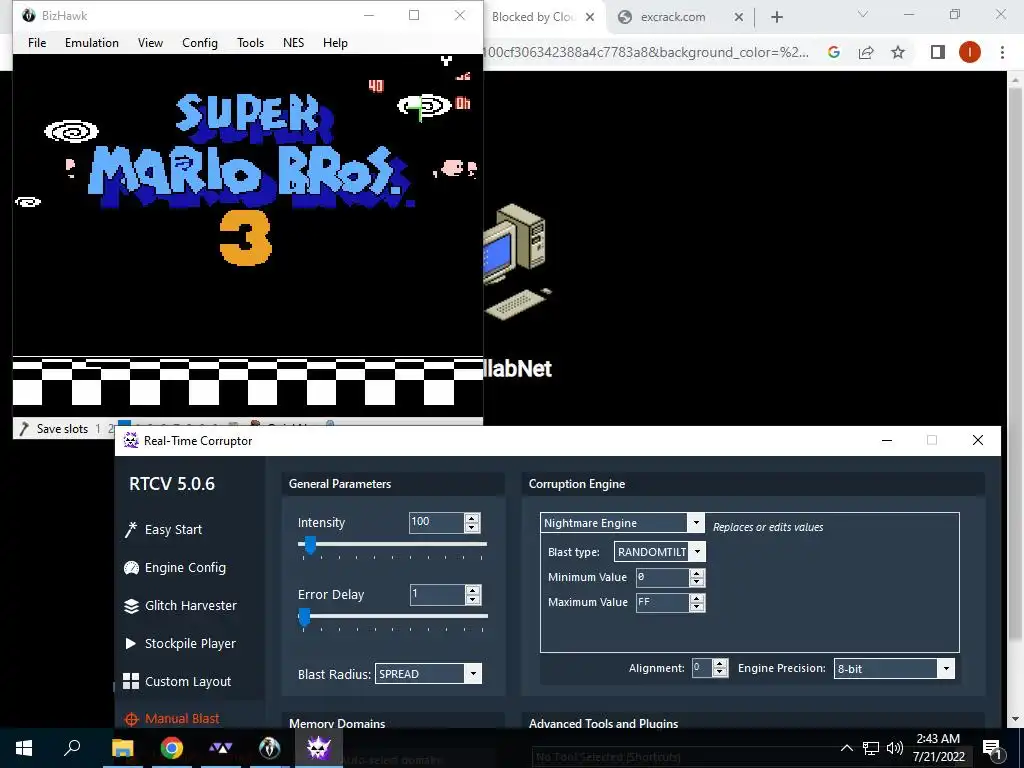Click the pencil icon beside Save slots
The height and width of the screenshot is (768, 1024).
pyautogui.click(x=24, y=428)
